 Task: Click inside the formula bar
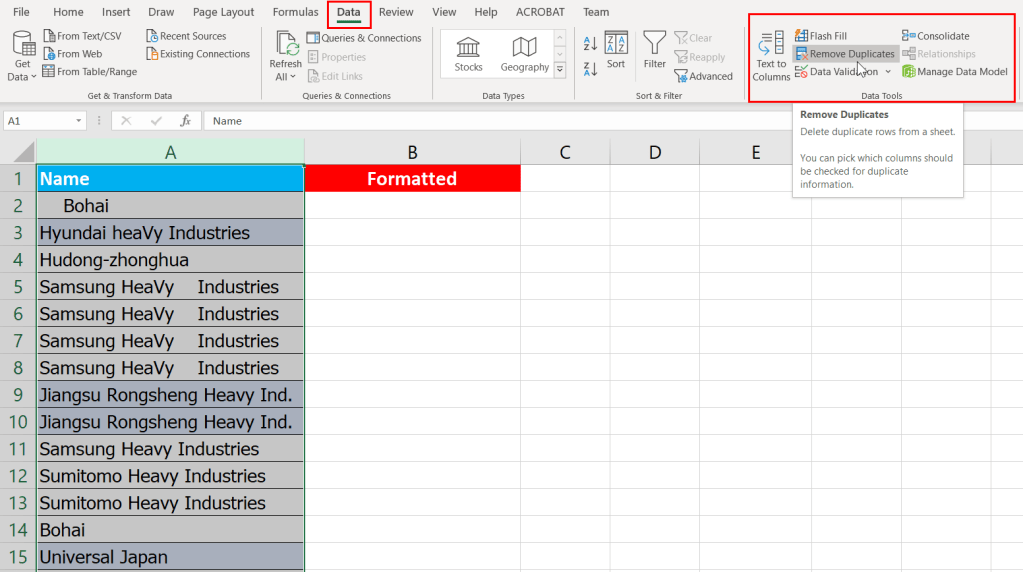600,121
